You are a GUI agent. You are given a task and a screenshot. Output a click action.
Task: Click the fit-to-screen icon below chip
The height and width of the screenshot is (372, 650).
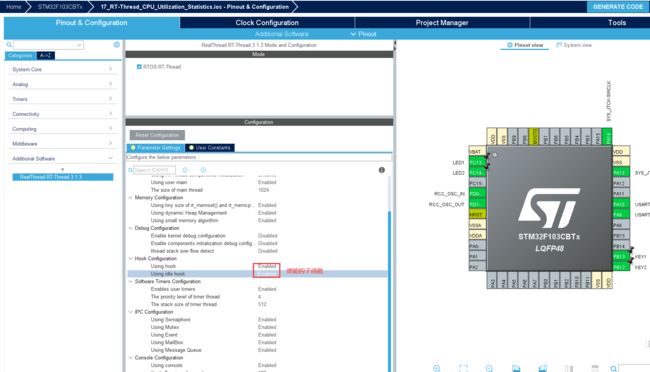(463, 368)
